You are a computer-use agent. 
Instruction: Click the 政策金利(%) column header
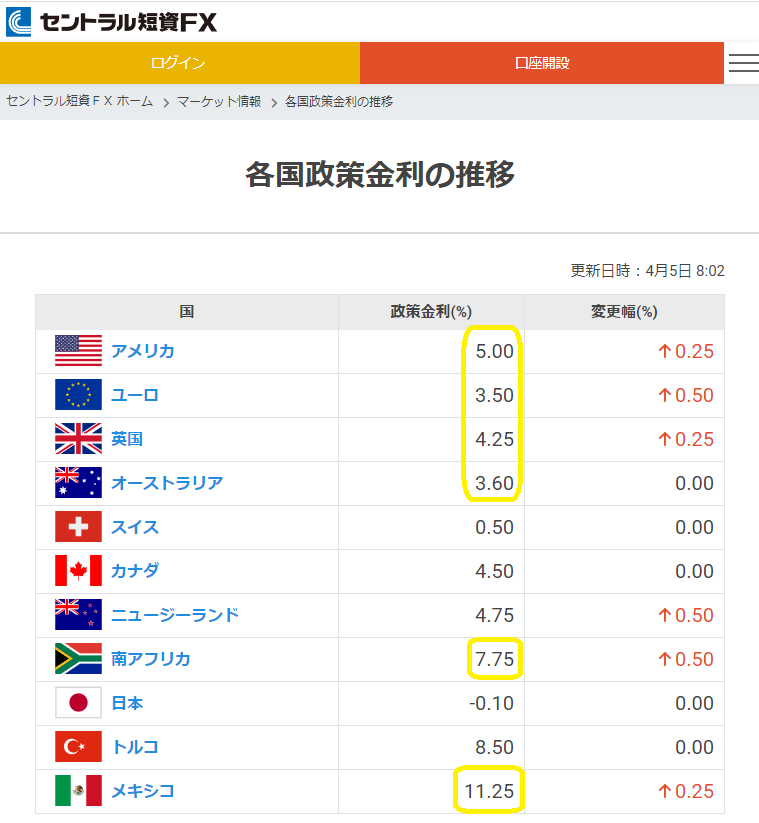[431, 312]
